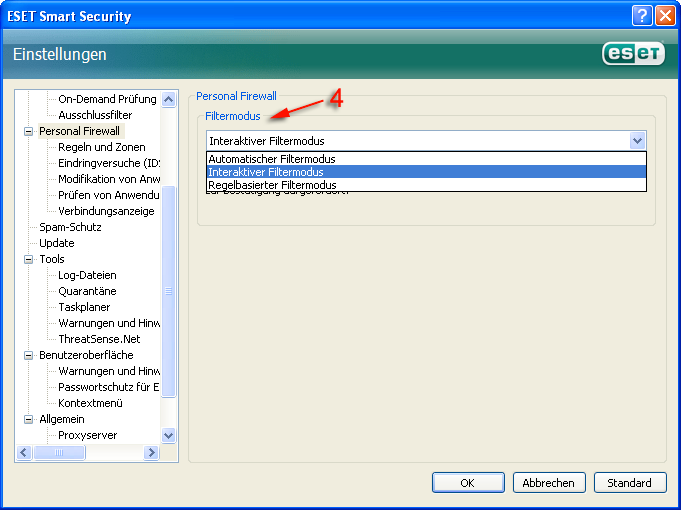Select Kontextmenü tree item
The image size is (681, 510).
coord(90,403)
